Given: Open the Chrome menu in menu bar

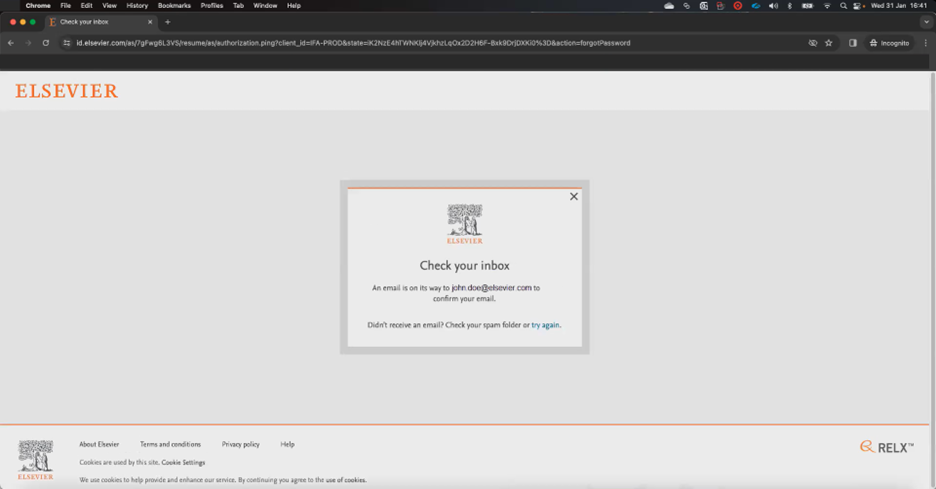Looking at the screenshot, I should [x=38, y=5].
